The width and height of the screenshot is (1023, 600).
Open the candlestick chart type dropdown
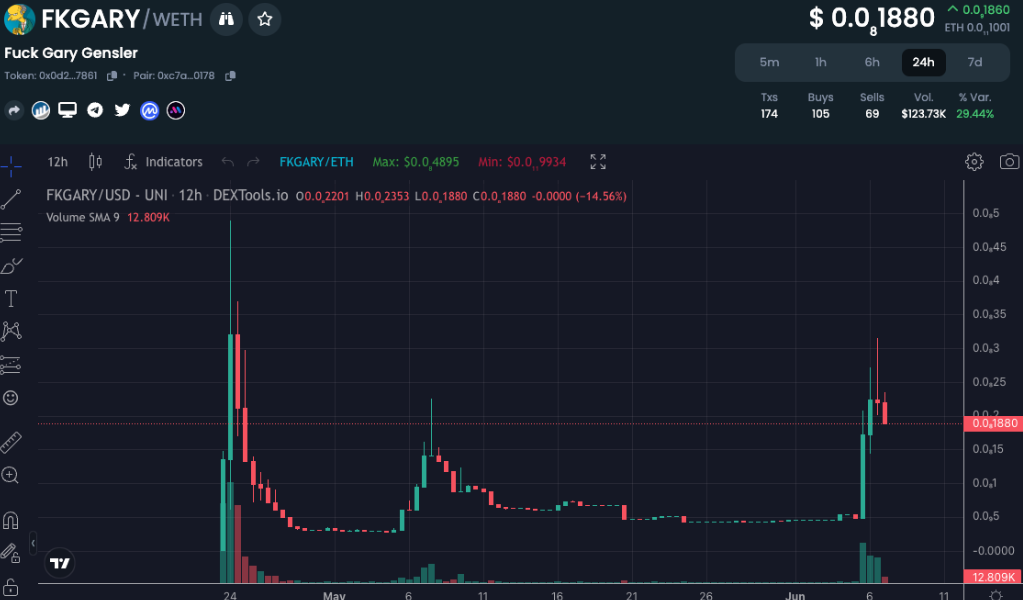coord(95,162)
